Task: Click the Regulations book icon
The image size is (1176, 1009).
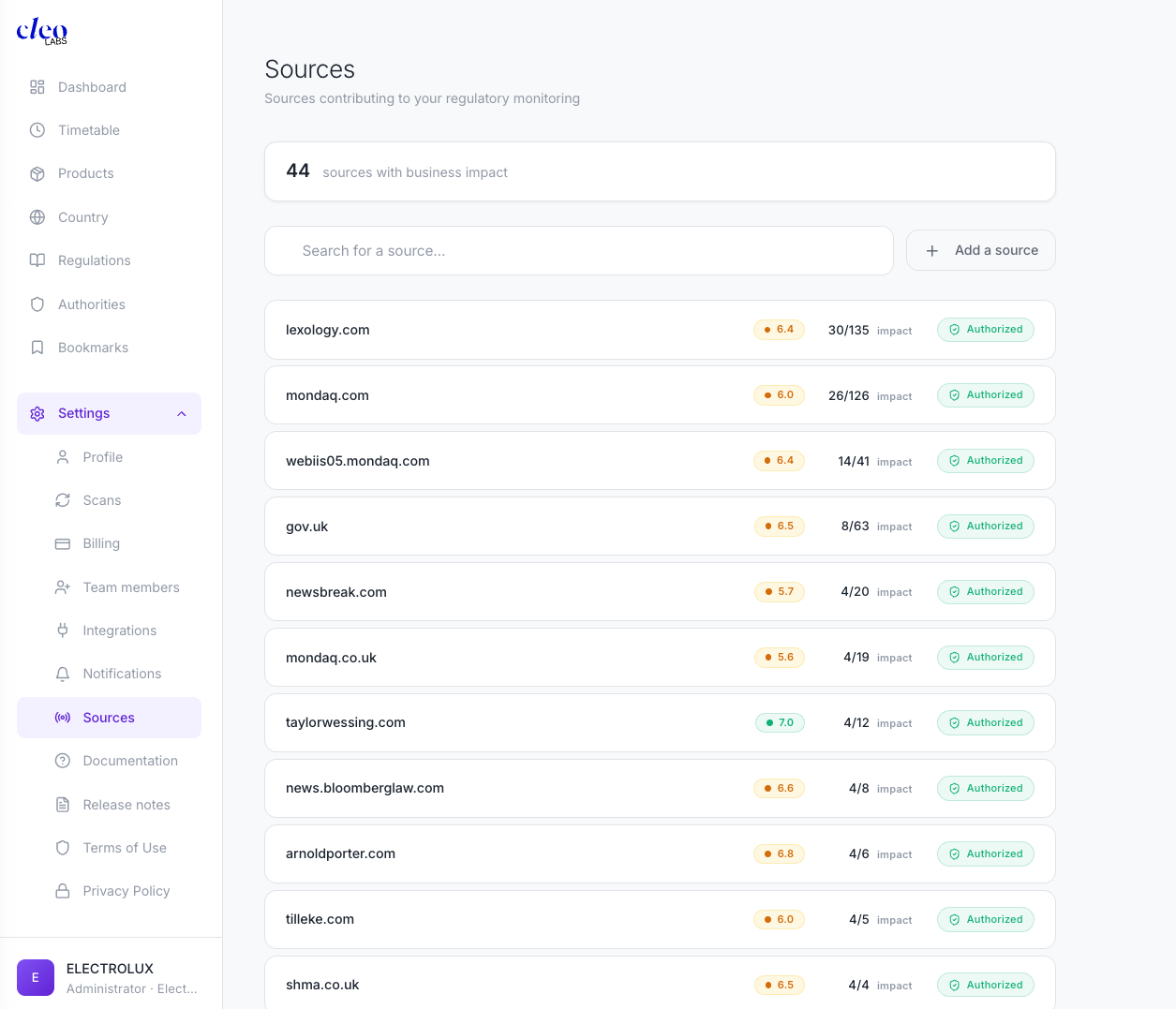Action: click(x=37, y=260)
